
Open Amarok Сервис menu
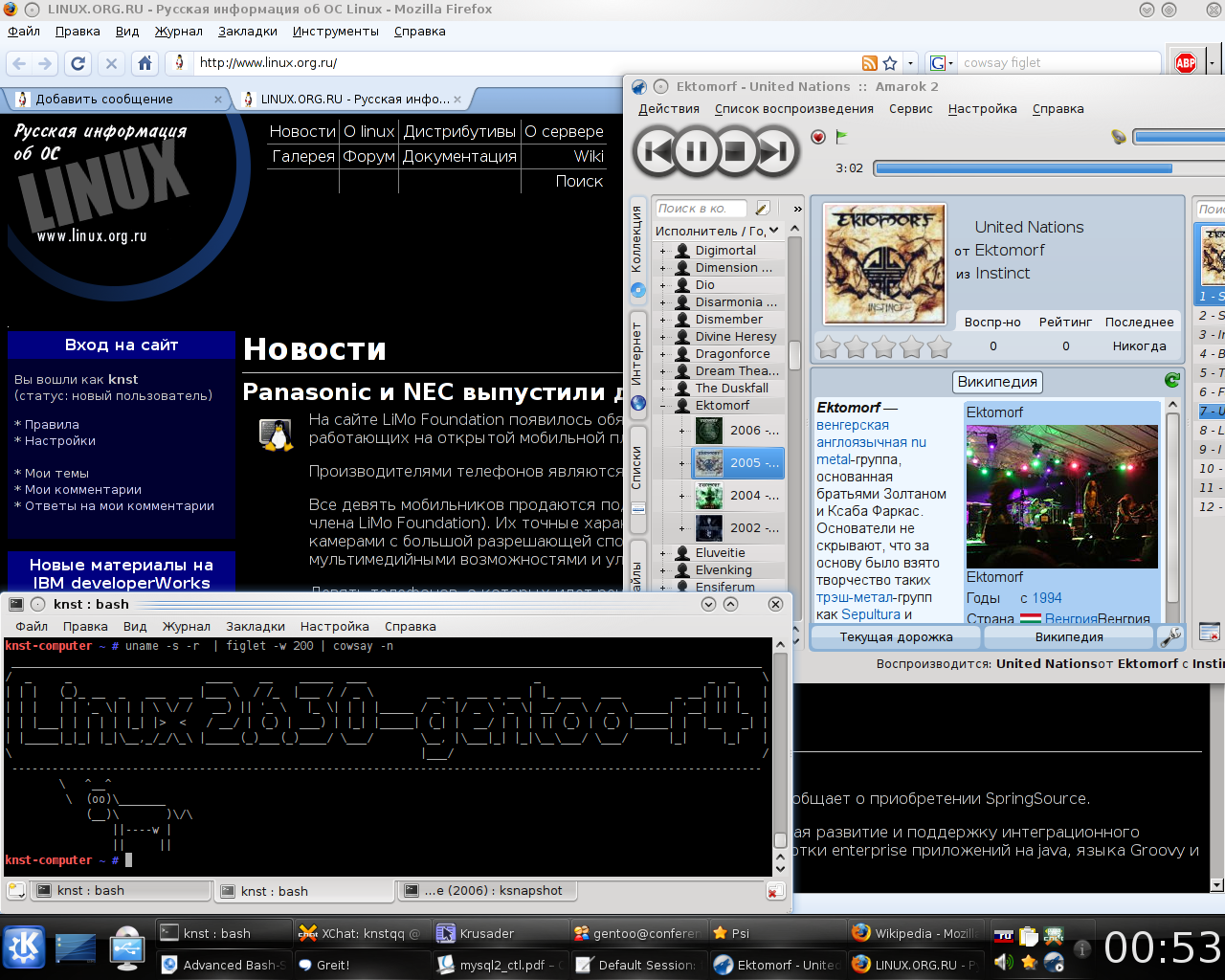pos(911,109)
